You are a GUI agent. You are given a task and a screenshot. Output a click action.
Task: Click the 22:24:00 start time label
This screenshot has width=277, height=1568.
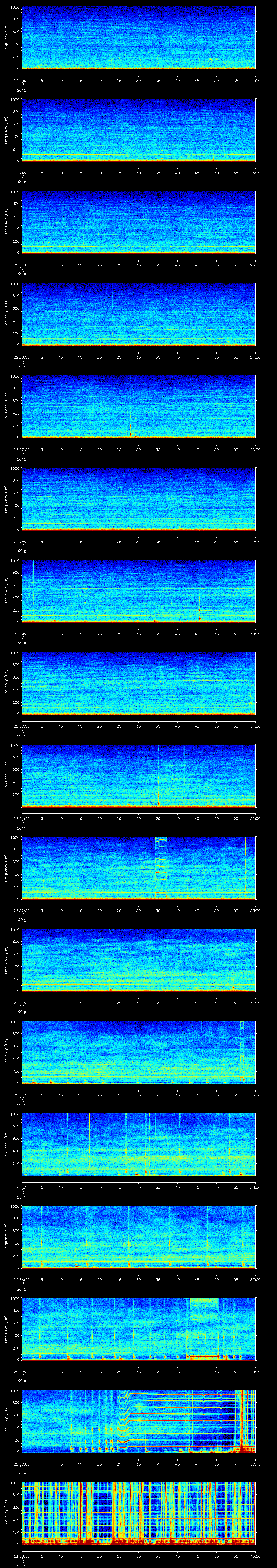[x=21, y=173]
